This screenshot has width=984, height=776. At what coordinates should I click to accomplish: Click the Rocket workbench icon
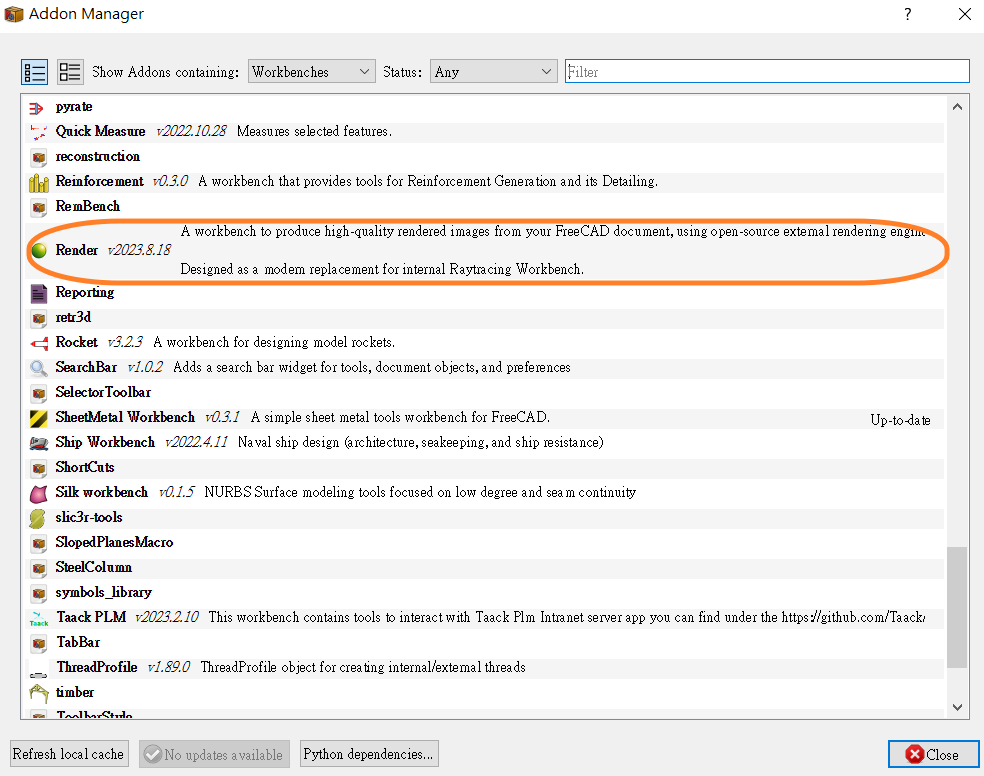(x=39, y=344)
